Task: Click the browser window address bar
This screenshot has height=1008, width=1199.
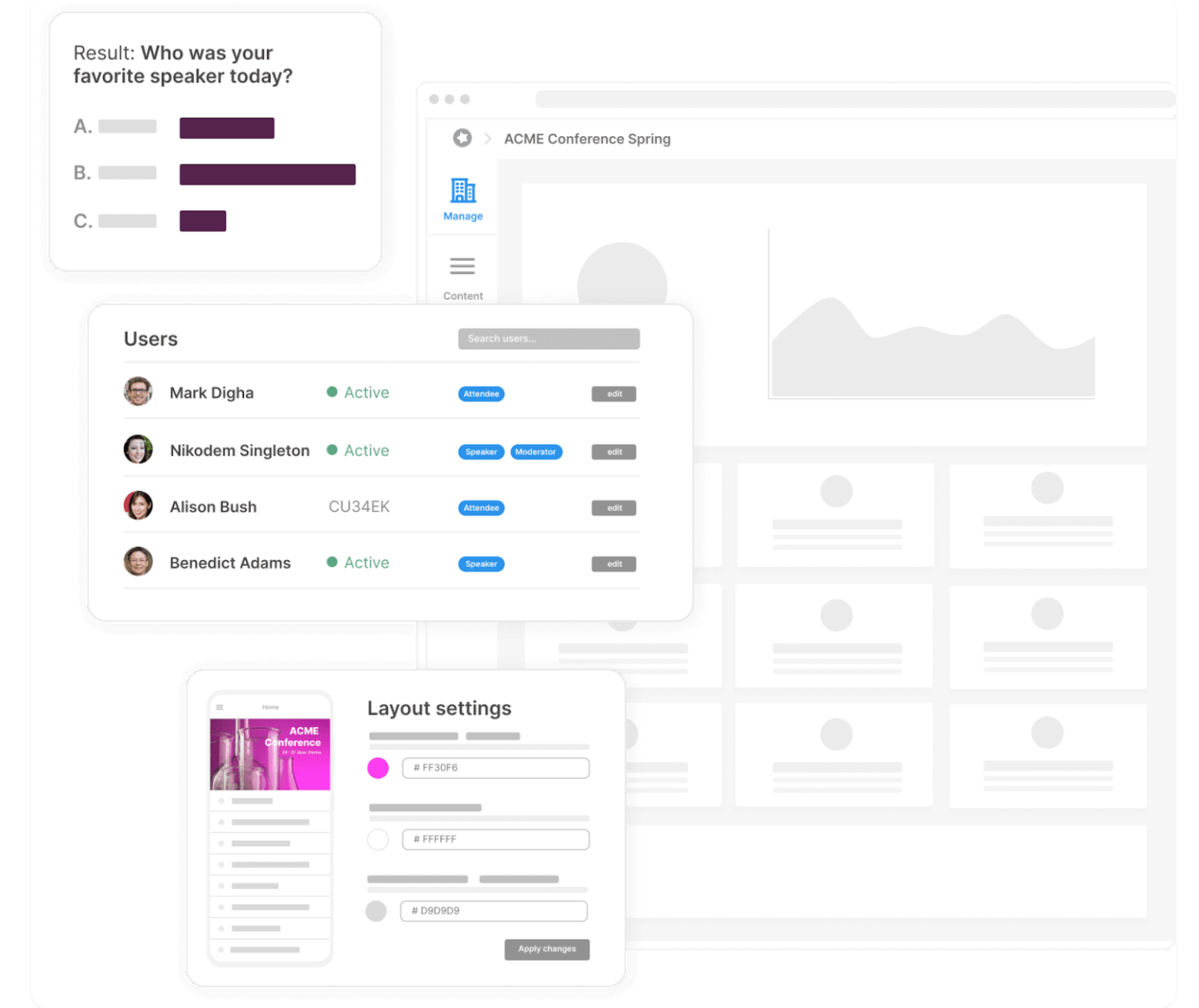Action: coord(855,99)
